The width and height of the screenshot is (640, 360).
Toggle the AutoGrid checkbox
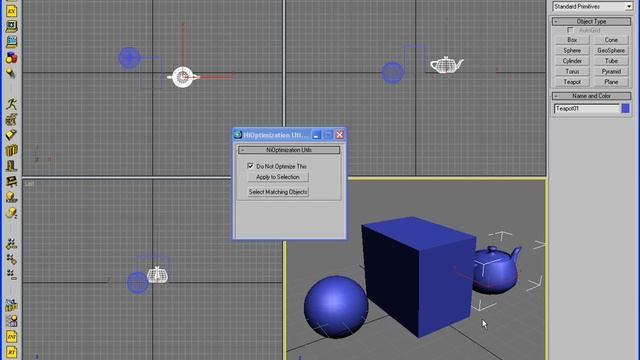570,30
